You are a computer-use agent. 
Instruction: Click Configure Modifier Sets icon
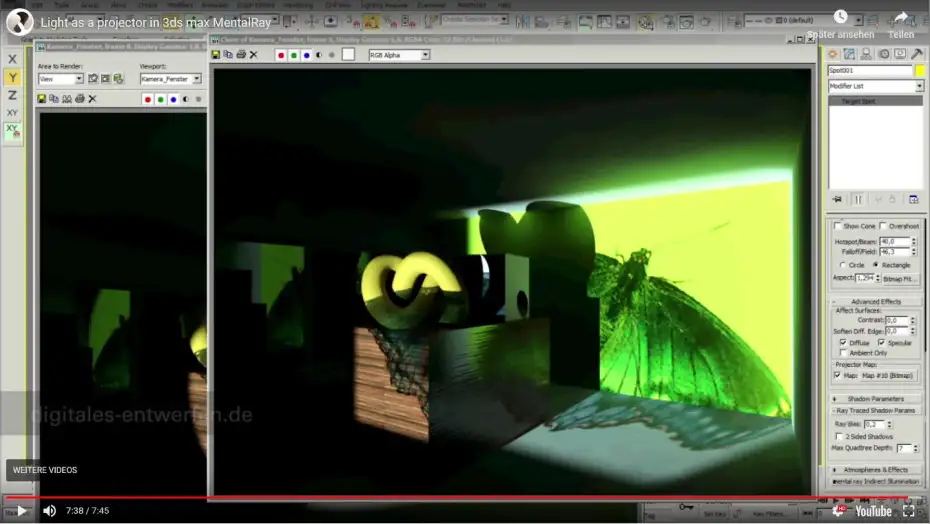tap(913, 199)
